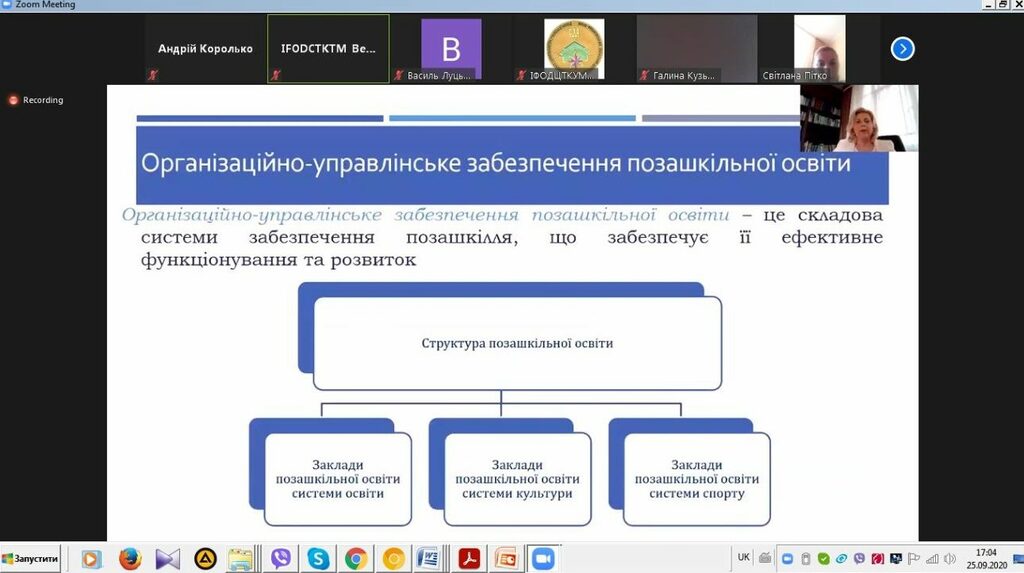Open the Запустити Start menu

(x=31, y=559)
